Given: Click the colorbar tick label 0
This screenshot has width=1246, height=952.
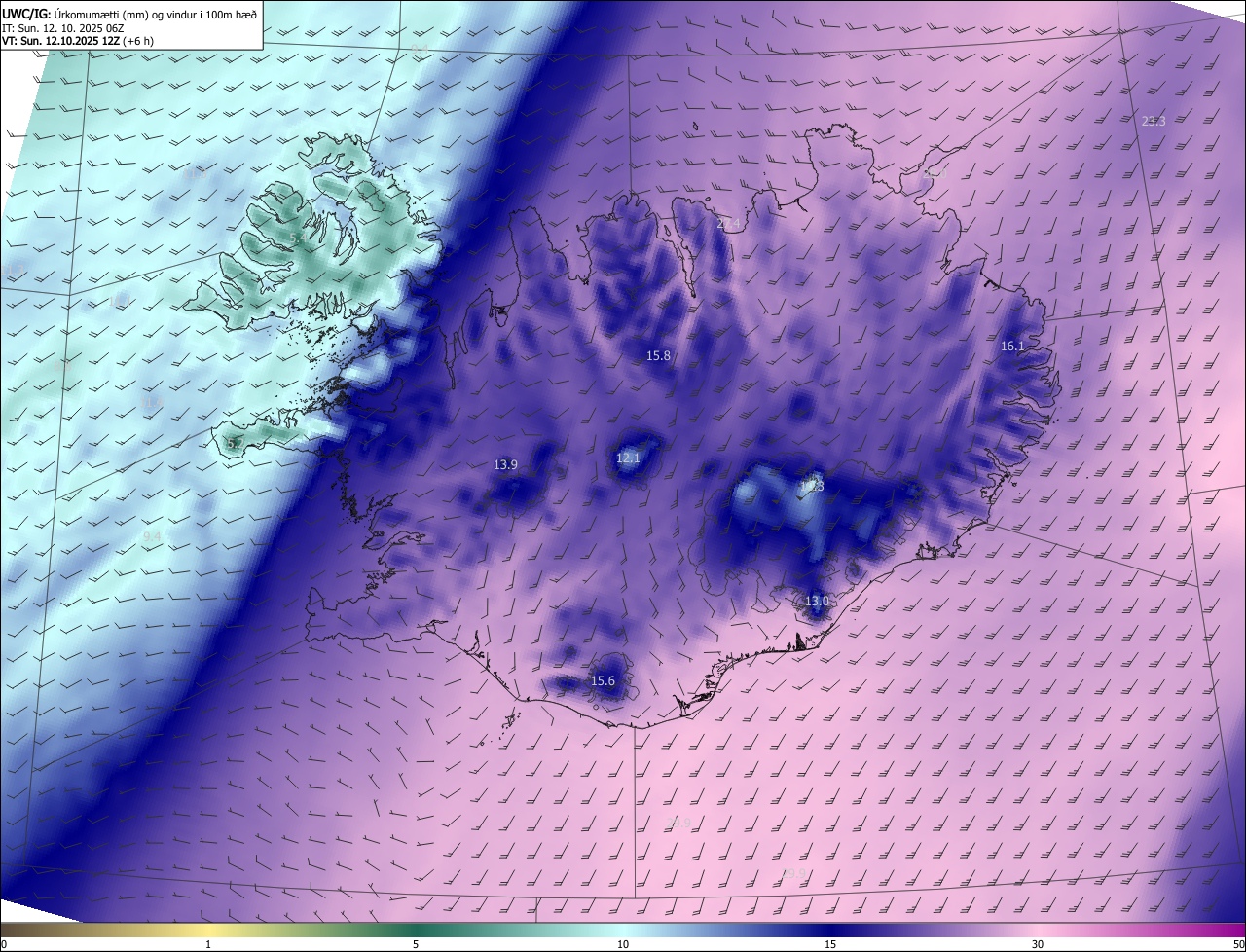Looking at the screenshot, I should coord(3,944).
